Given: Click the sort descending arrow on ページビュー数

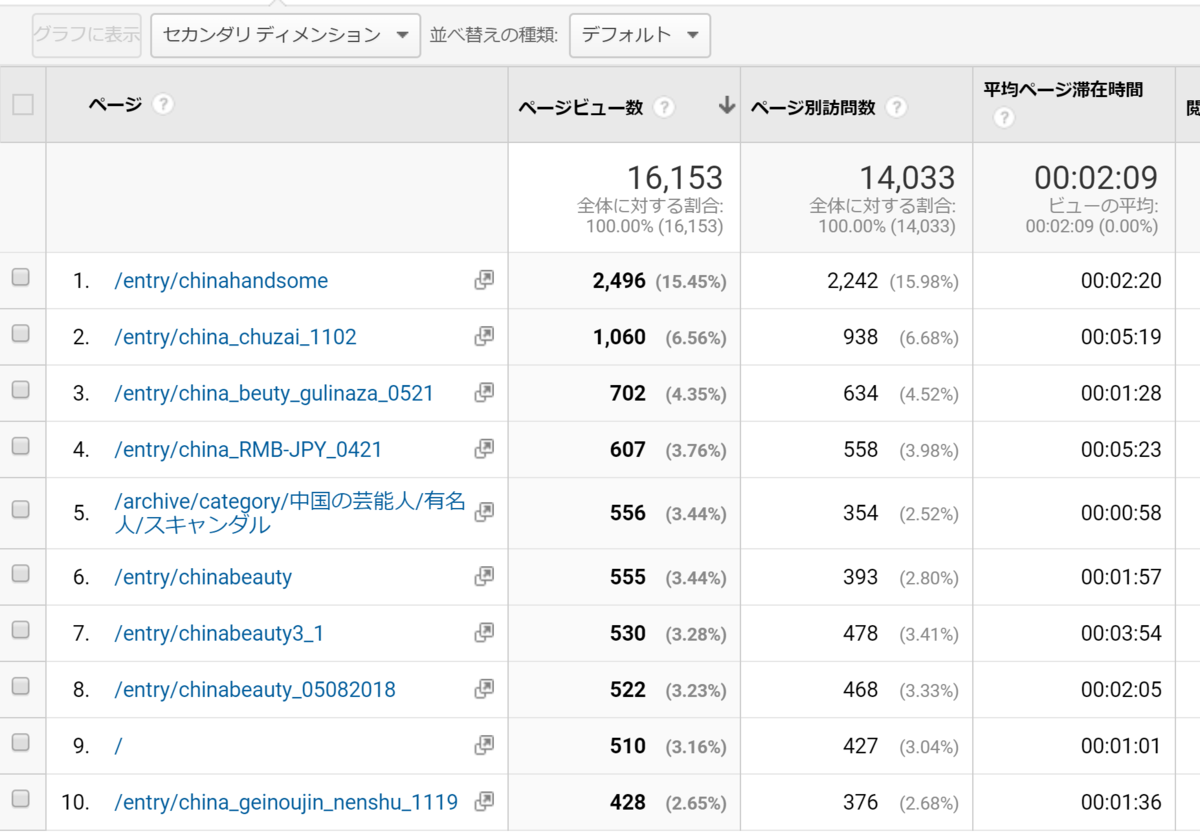Looking at the screenshot, I should [x=727, y=106].
